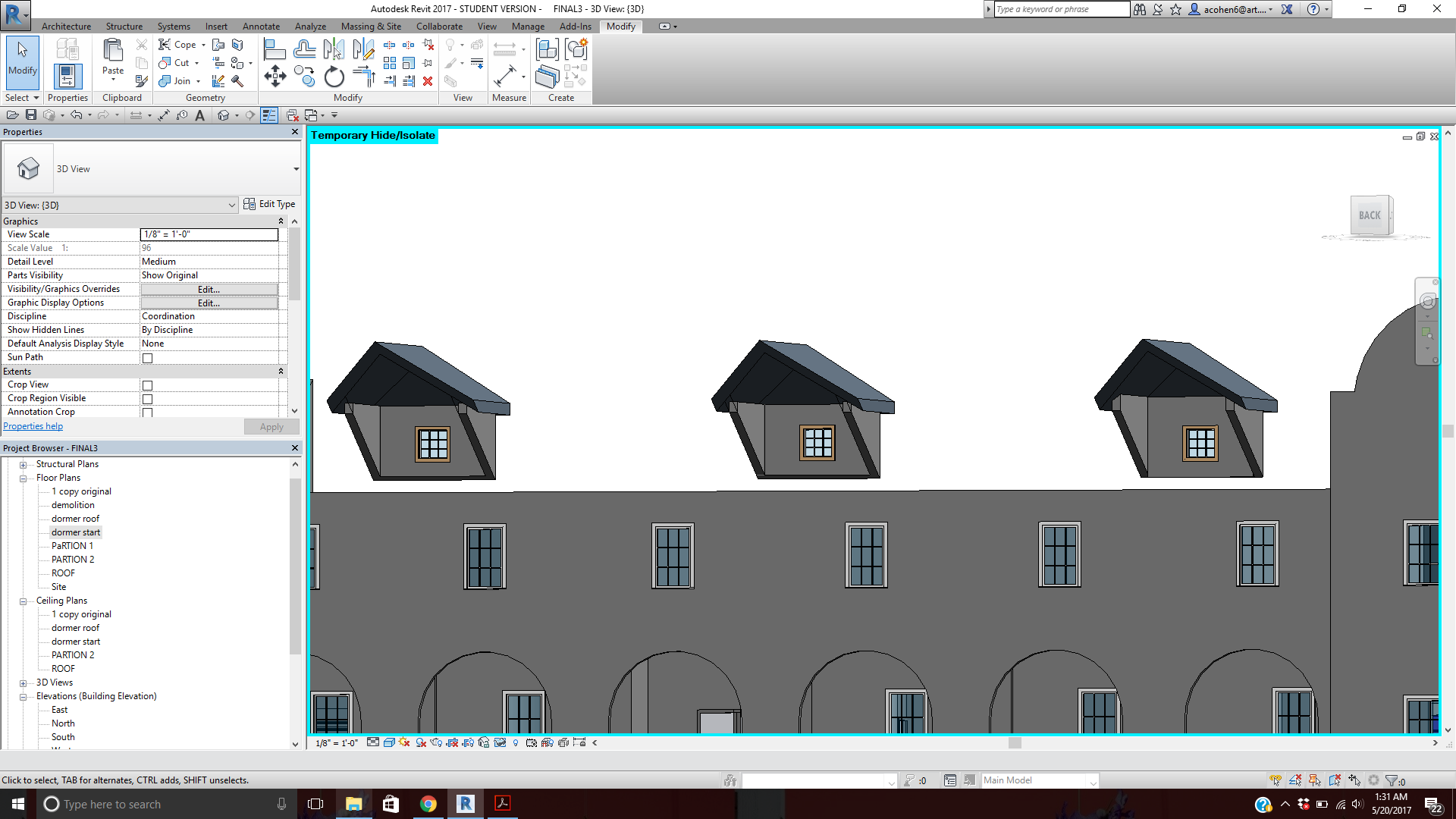
Task: Choose the Offset tool
Action: tap(304, 50)
